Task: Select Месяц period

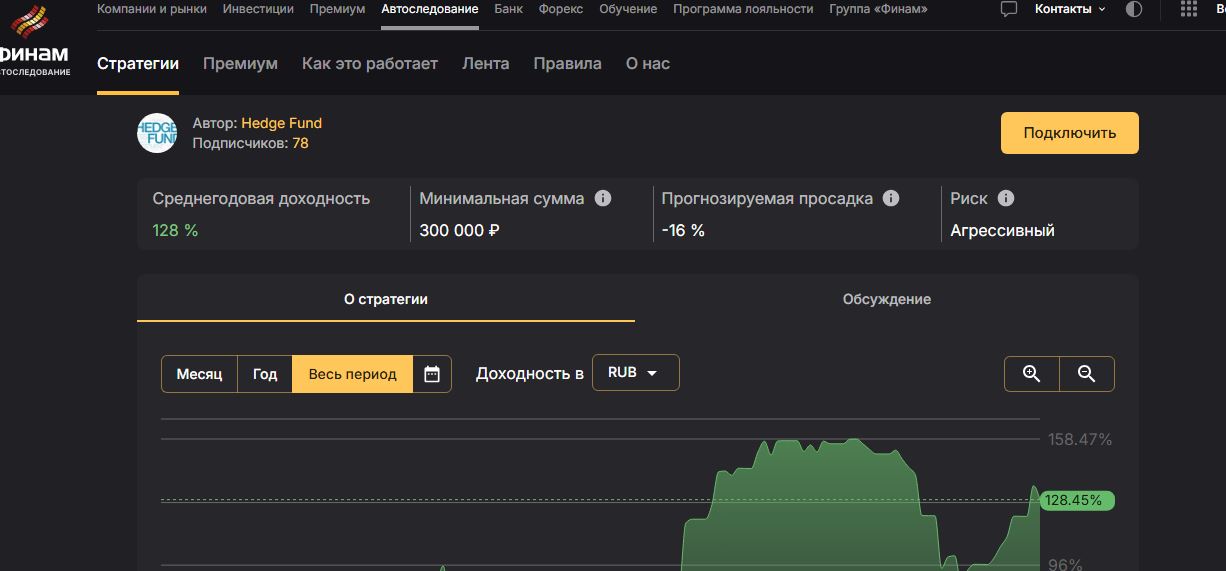Action: (x=199, y=374)
